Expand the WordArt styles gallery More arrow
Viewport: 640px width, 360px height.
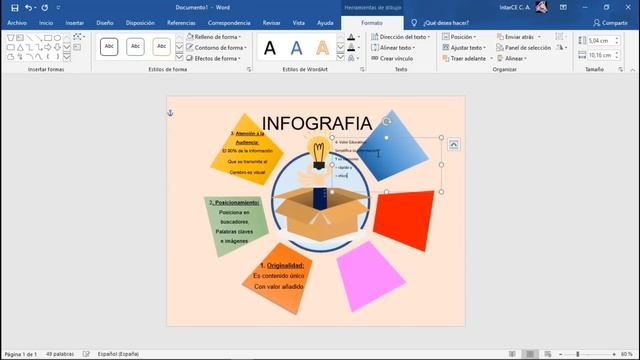pyautogui.click(x=340, y=57)
